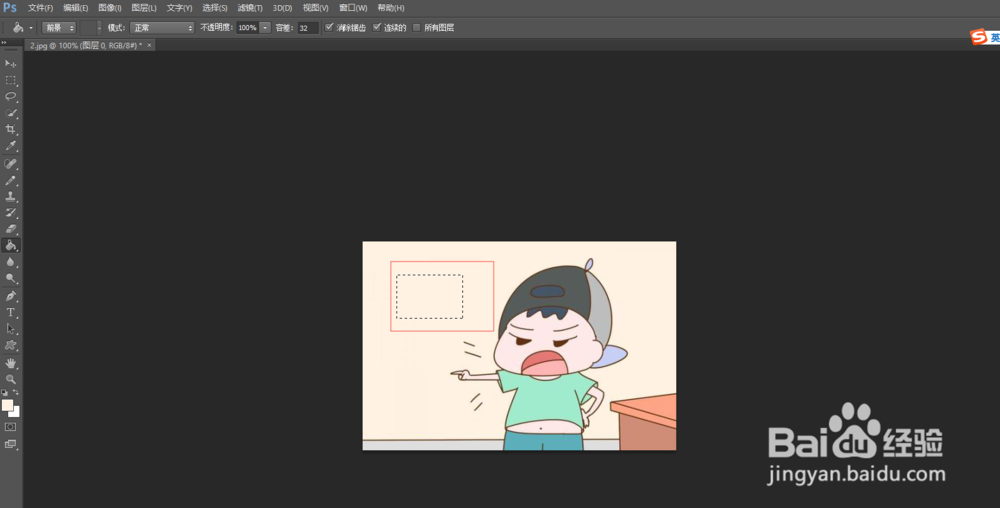The height and width of the screenshot is (508, 1000).
Task: Open the opacity slider arrow
Action: [x=265, y=27]
